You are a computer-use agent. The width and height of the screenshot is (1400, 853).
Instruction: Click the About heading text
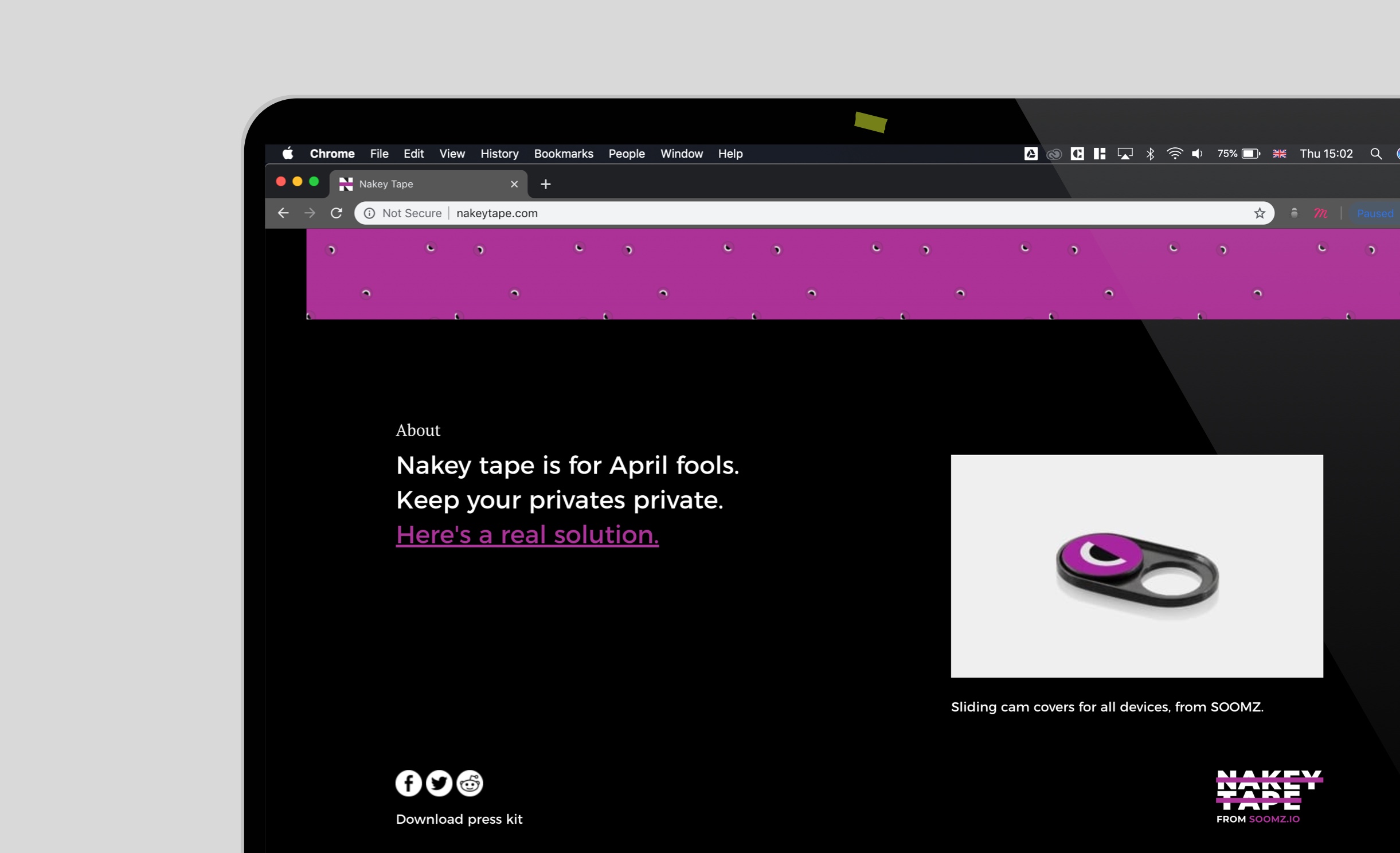[418, 431]
